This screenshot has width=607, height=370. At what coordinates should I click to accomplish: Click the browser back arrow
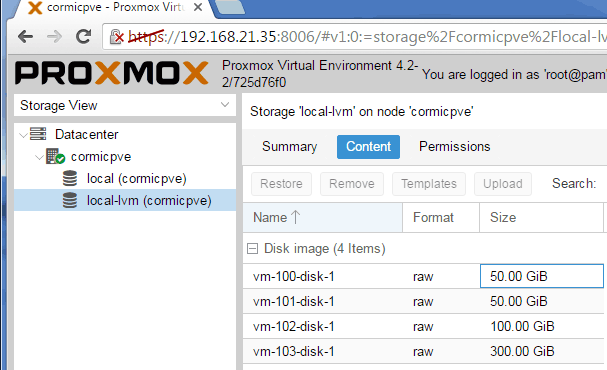click(26, 37)
